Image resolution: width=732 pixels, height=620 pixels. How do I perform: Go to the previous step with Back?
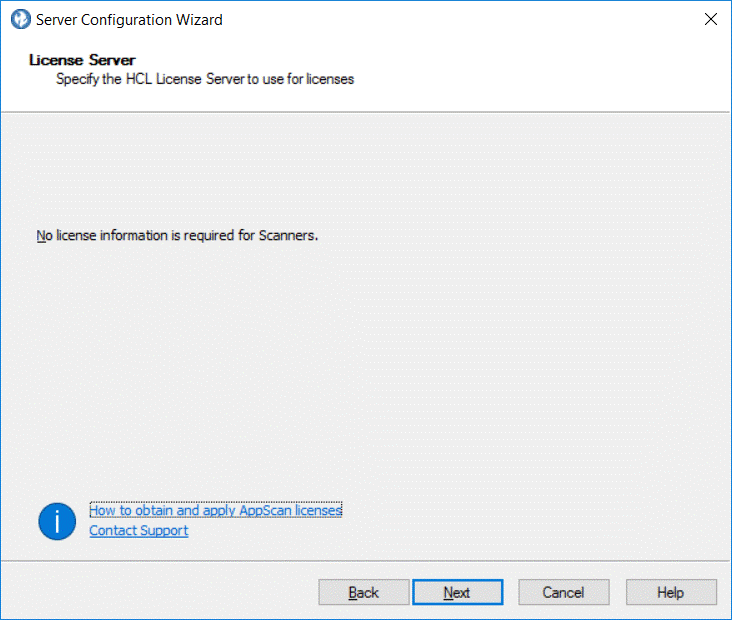click(x=364, y=592)
